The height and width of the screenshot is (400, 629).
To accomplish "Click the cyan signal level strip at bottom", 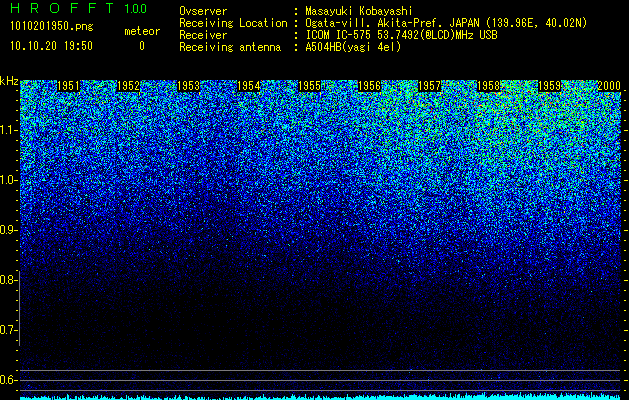I will [x=321, y=397].
